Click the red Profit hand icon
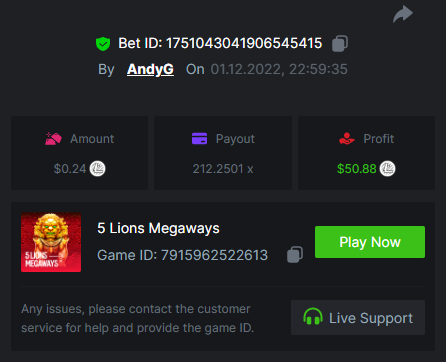The image size is (446, 362). 347,139
